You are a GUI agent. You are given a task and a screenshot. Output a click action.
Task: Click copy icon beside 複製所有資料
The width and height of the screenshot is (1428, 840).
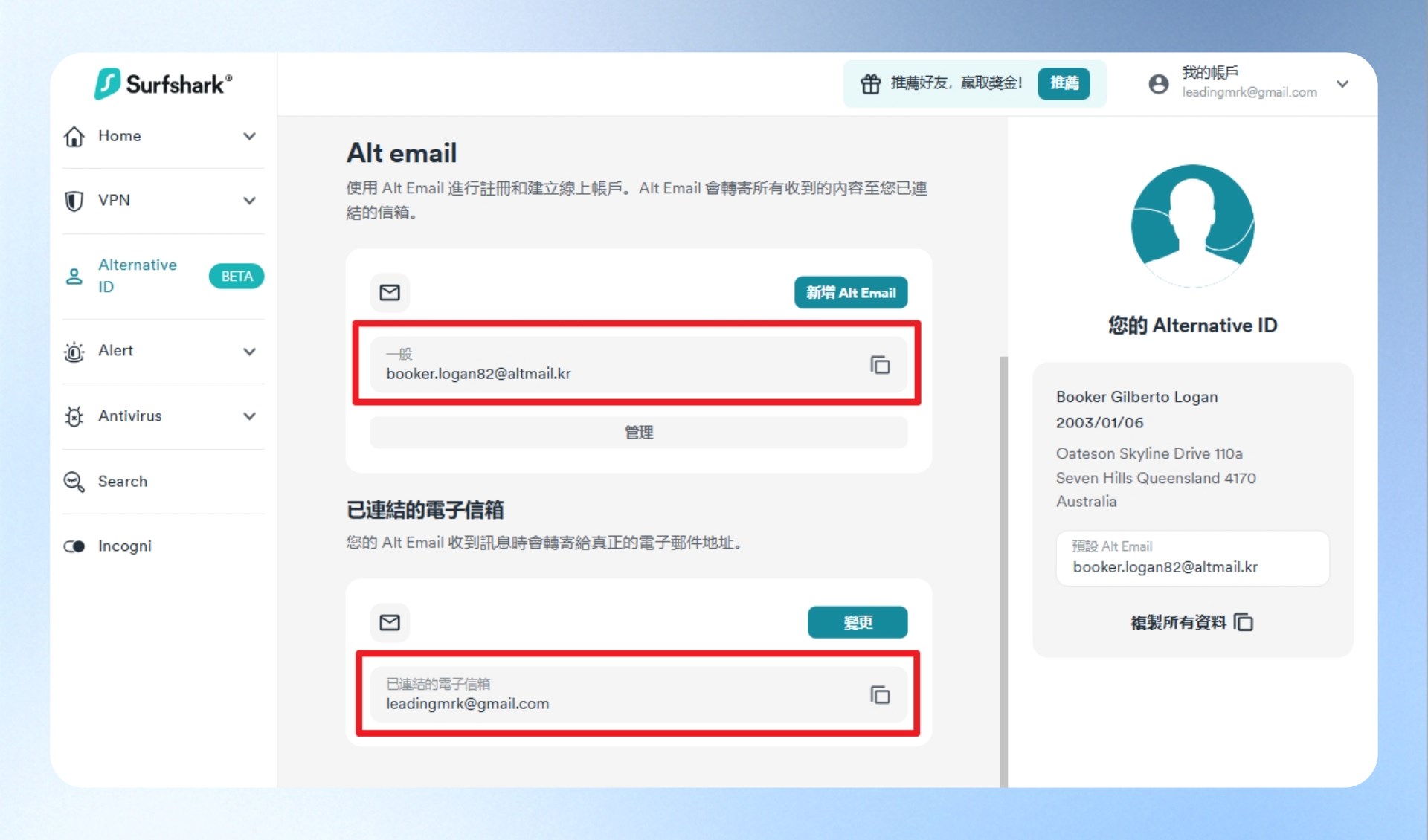pos(1244,622)
